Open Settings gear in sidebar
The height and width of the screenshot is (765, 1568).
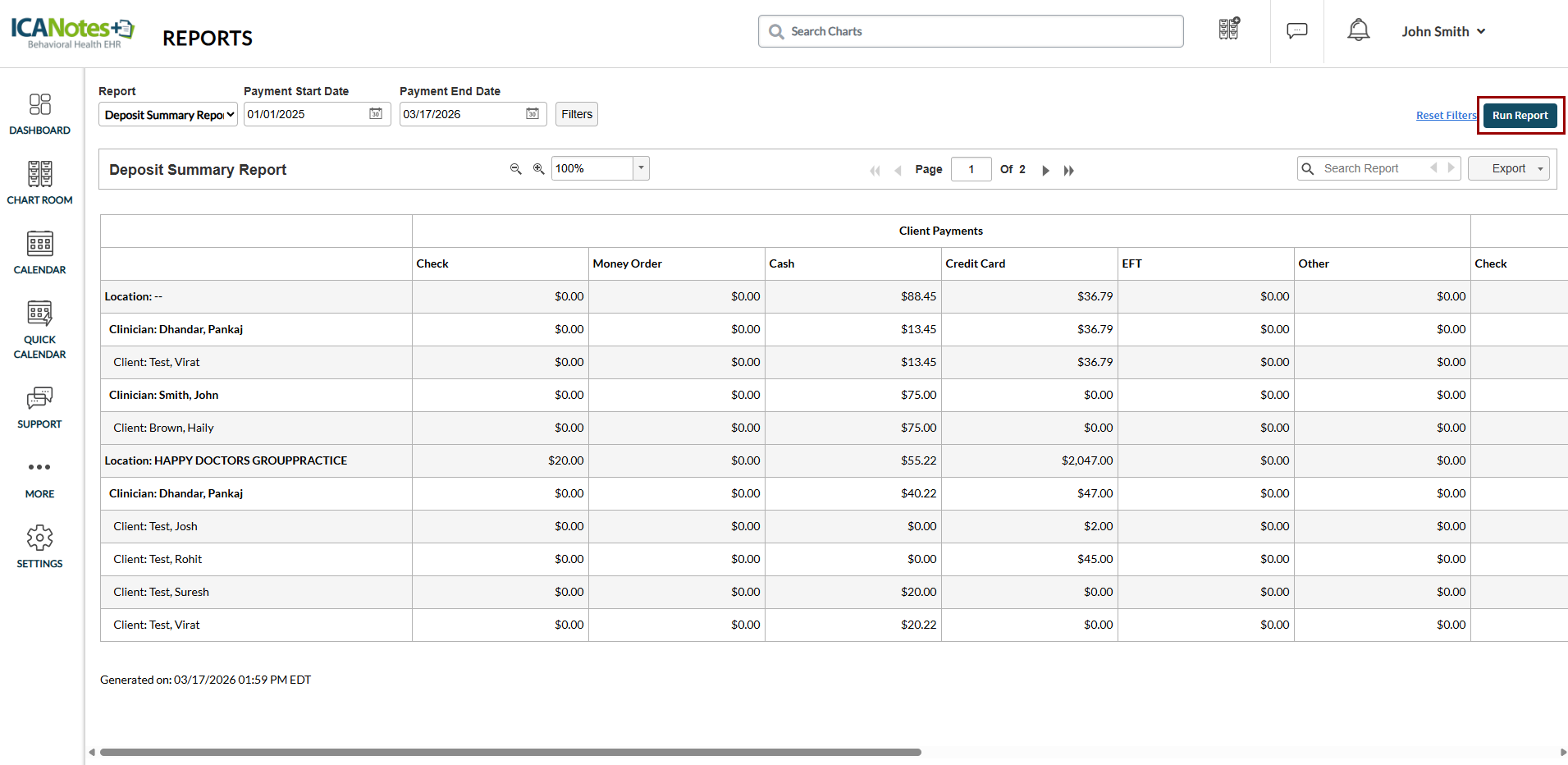point(39,547)
